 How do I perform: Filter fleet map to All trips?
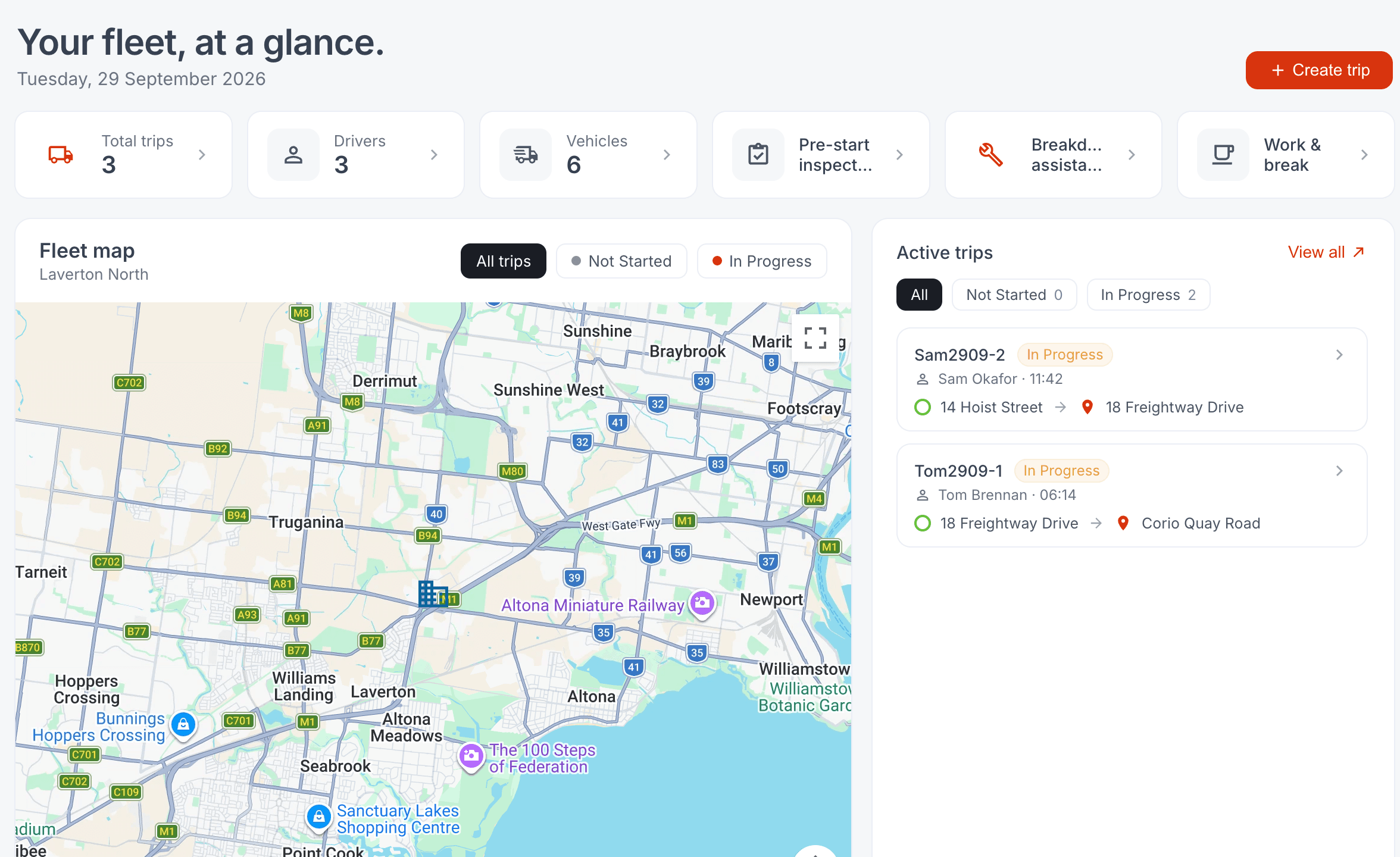click(504, 261)
